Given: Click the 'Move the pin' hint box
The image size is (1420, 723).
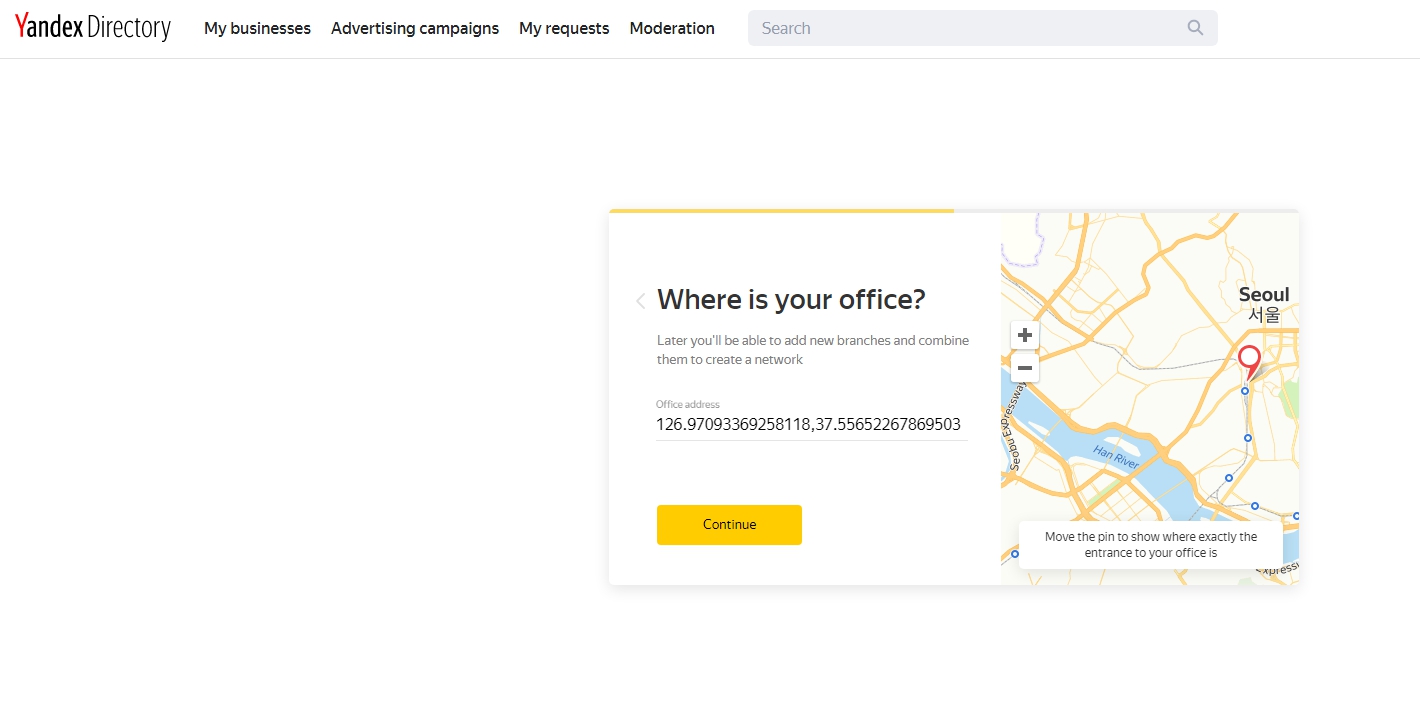Looking at the screenshot, I should coord(1150,545).
